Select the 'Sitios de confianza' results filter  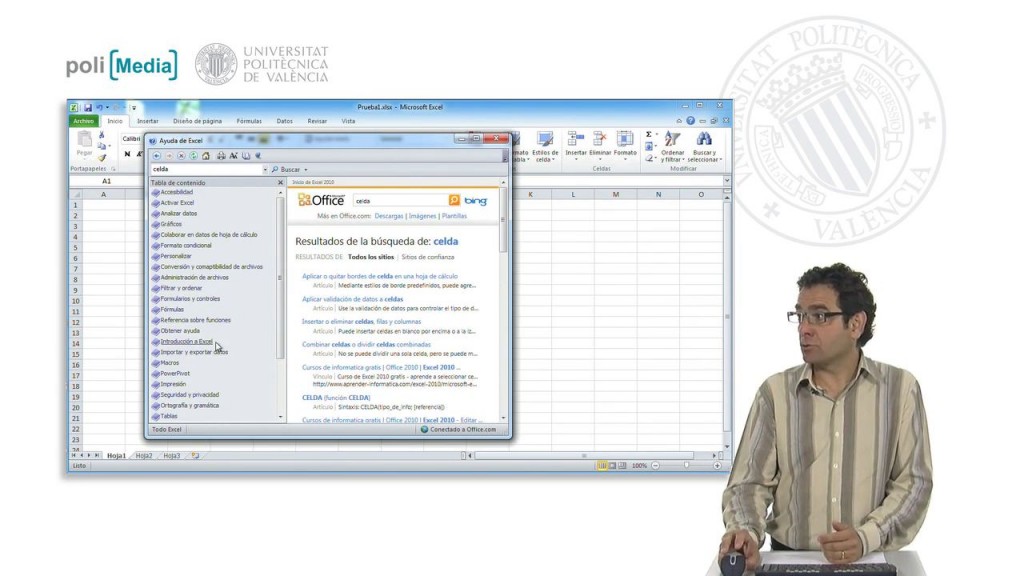(428, 257)
